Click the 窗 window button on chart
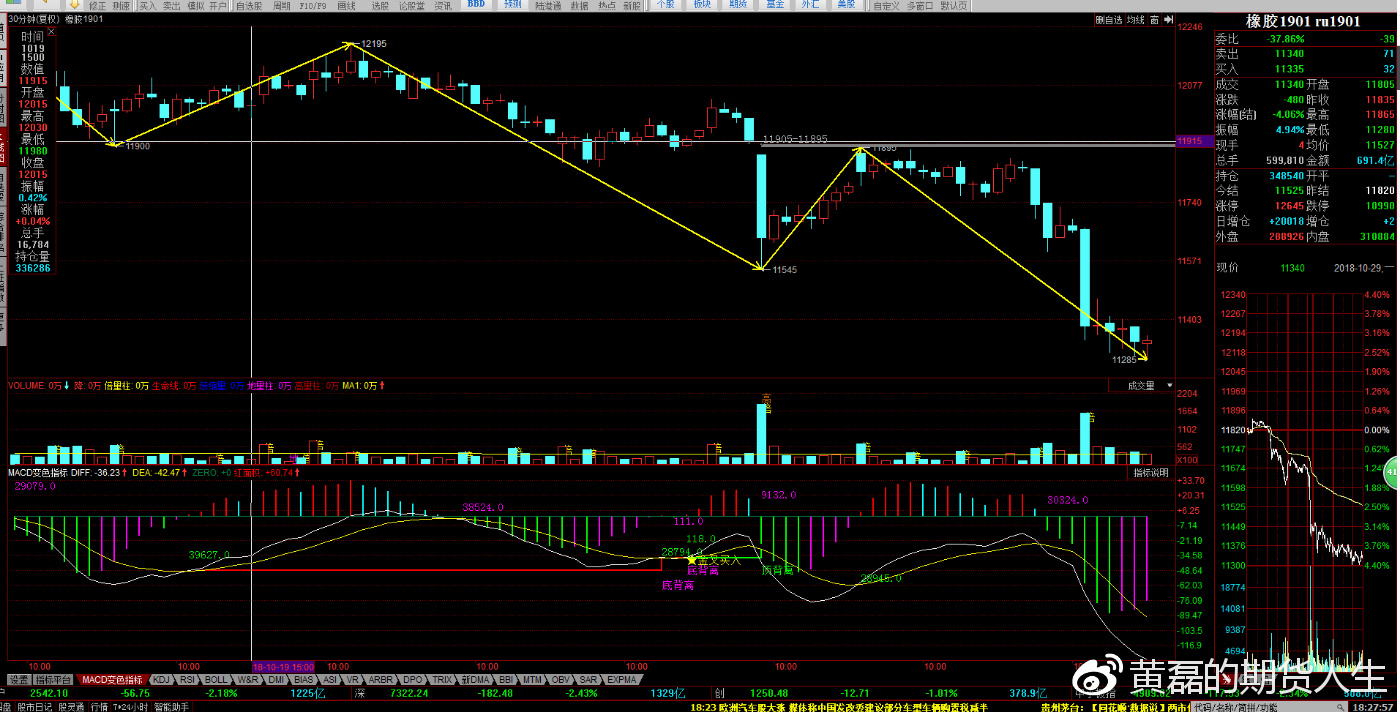This screenshot has height=712, width=1400. click(1154, 19)
